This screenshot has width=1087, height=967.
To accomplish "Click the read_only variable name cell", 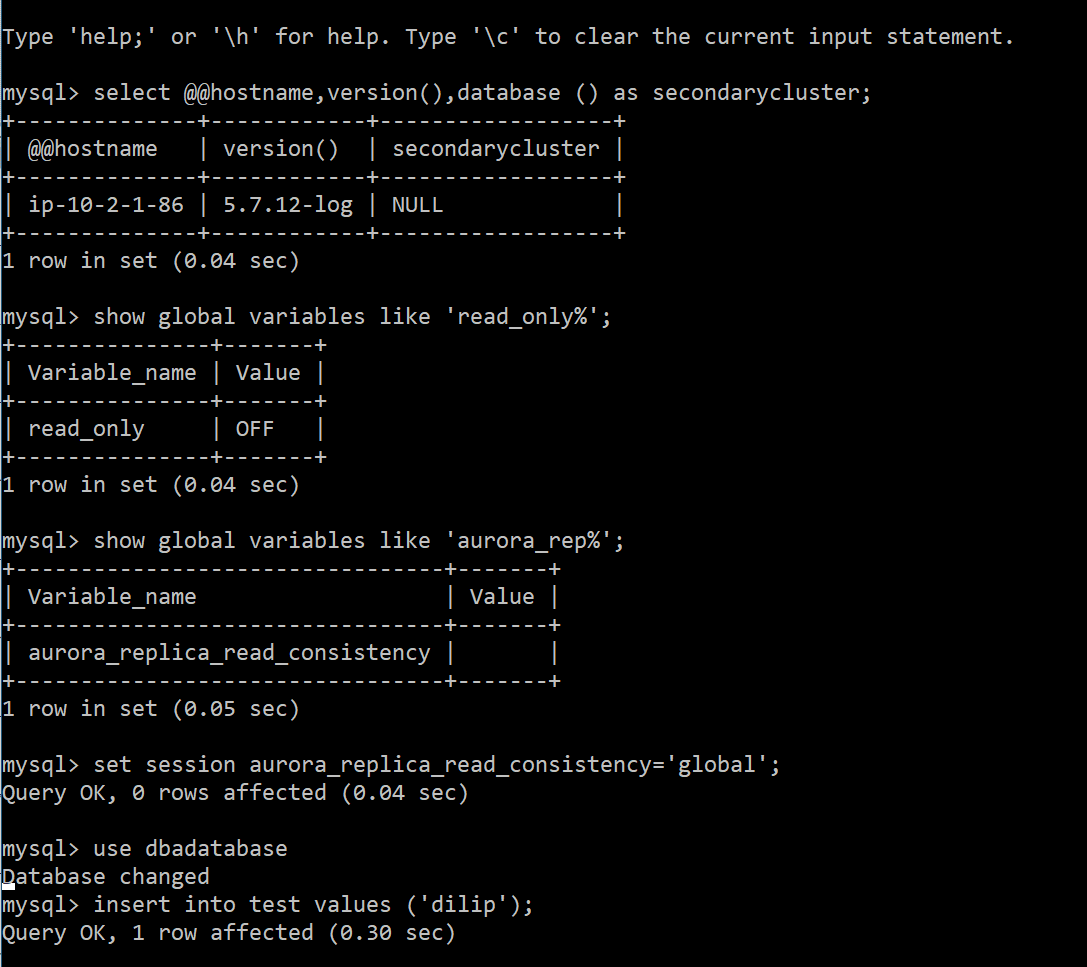I will (86, 429).
